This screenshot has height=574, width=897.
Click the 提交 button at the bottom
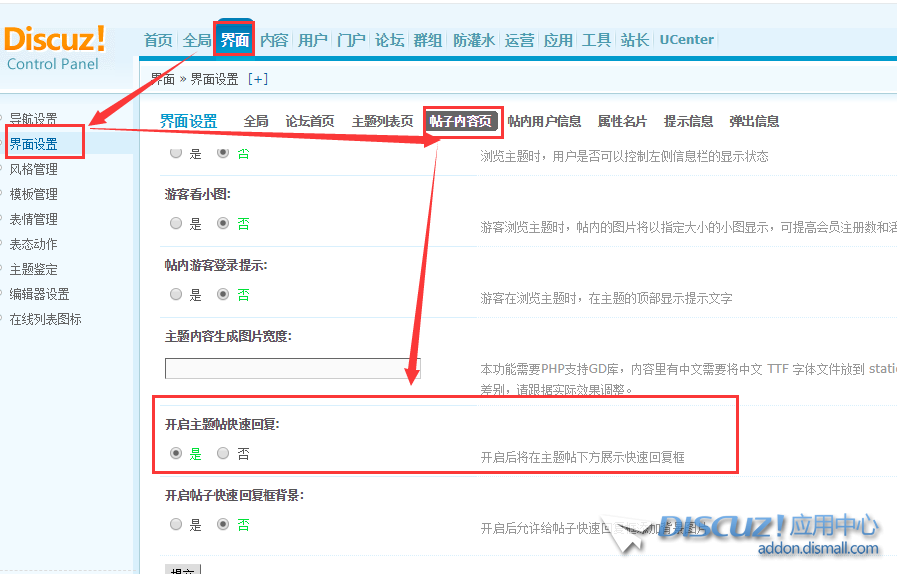(x=183, y=570)
